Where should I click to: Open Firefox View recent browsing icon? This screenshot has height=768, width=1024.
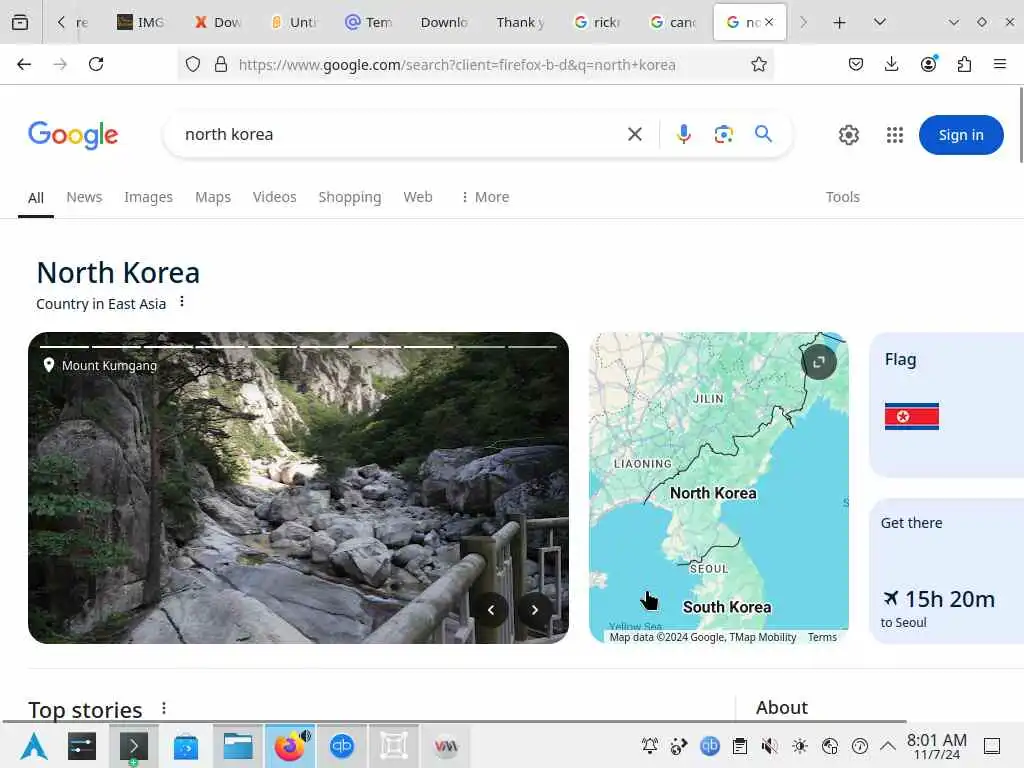pyautogui.click(x=20, y=22)
